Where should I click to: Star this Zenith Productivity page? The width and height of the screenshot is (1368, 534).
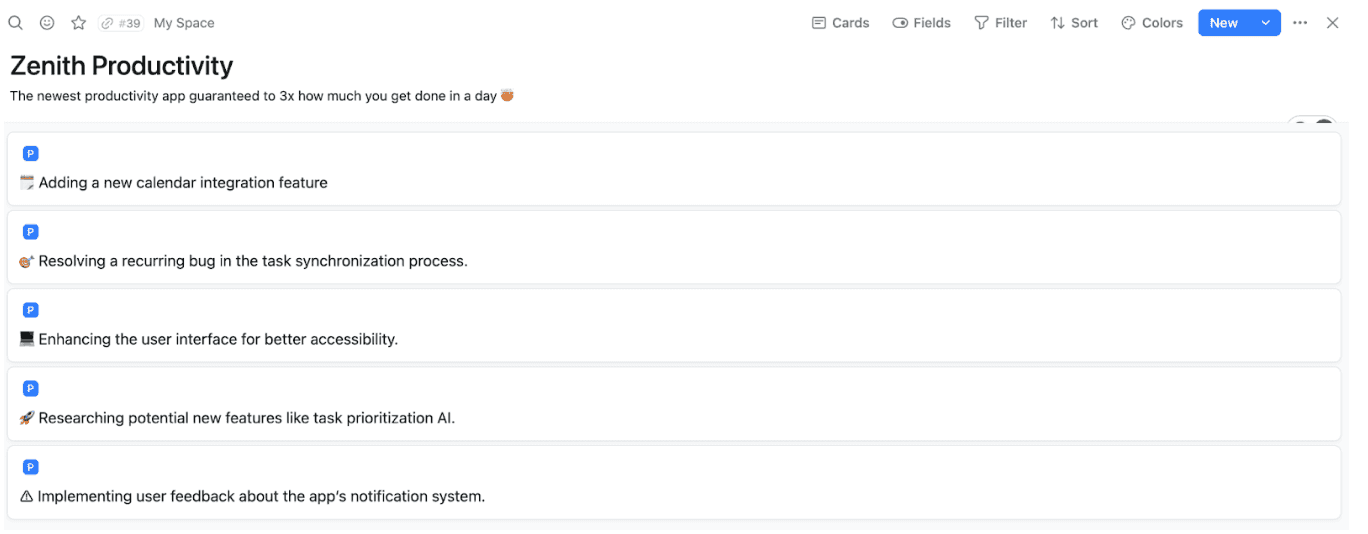pyautogui.click(x=78, y=23)
